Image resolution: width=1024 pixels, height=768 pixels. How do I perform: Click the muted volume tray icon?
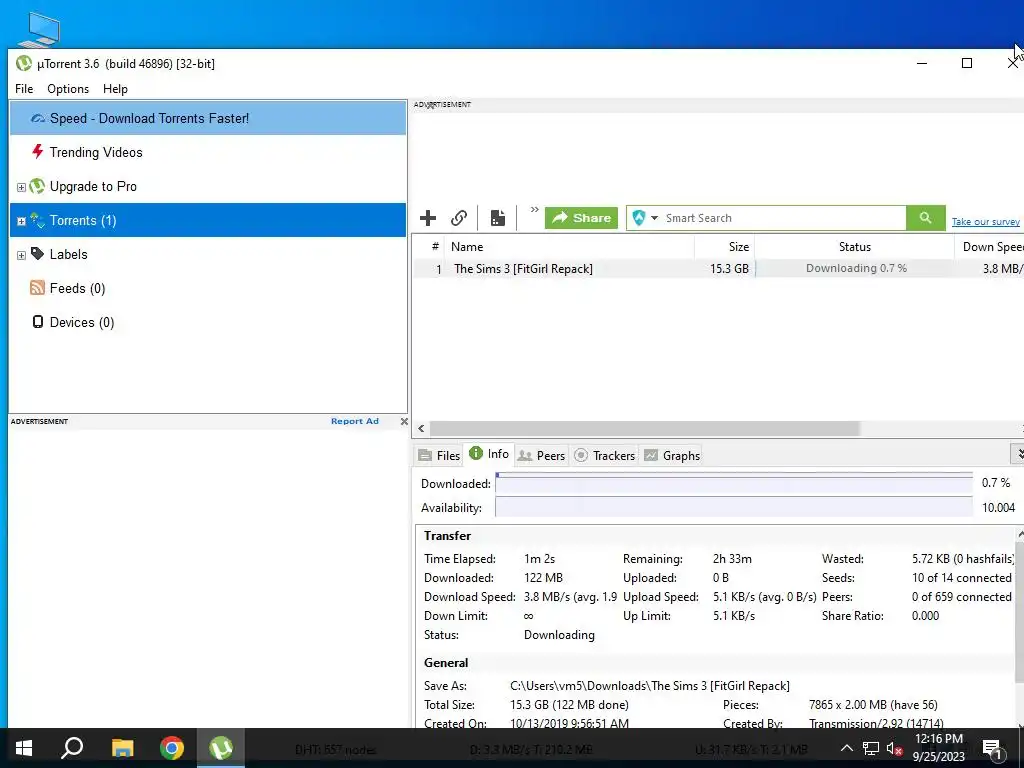[895, 748]
